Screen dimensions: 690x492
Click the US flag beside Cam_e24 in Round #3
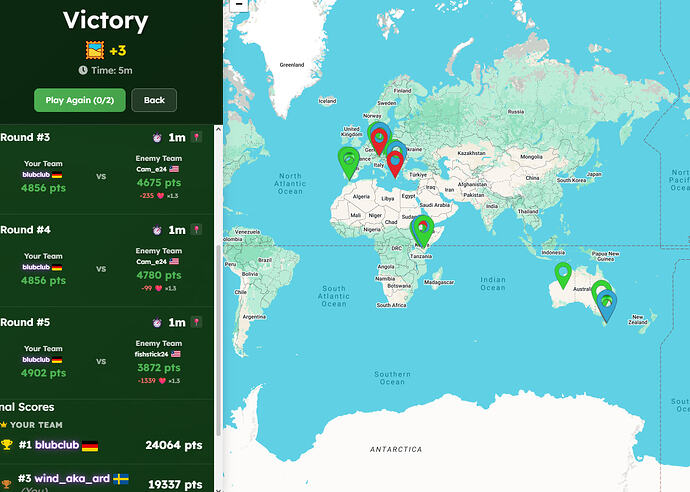pyautogui.click(x=174, y=169)
